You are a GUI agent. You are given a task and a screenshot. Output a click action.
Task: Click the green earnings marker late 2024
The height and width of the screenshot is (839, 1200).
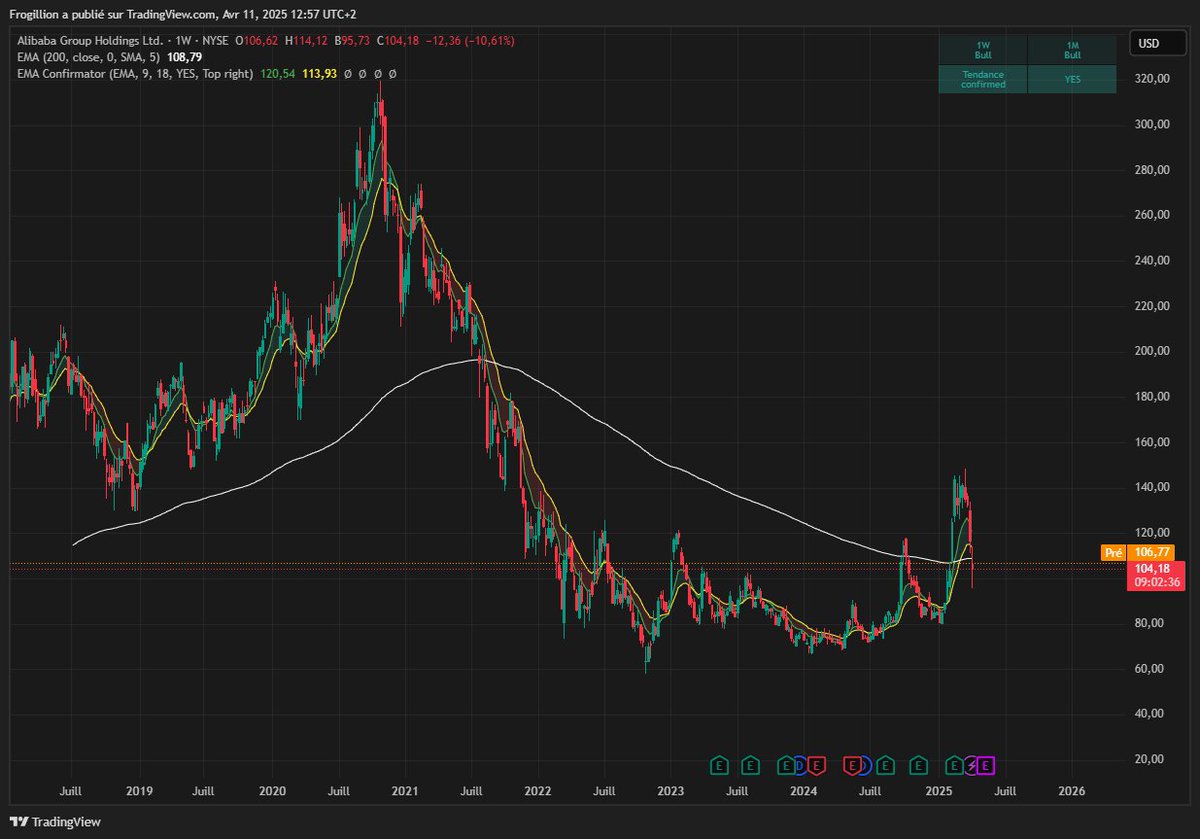click(918, 765)
